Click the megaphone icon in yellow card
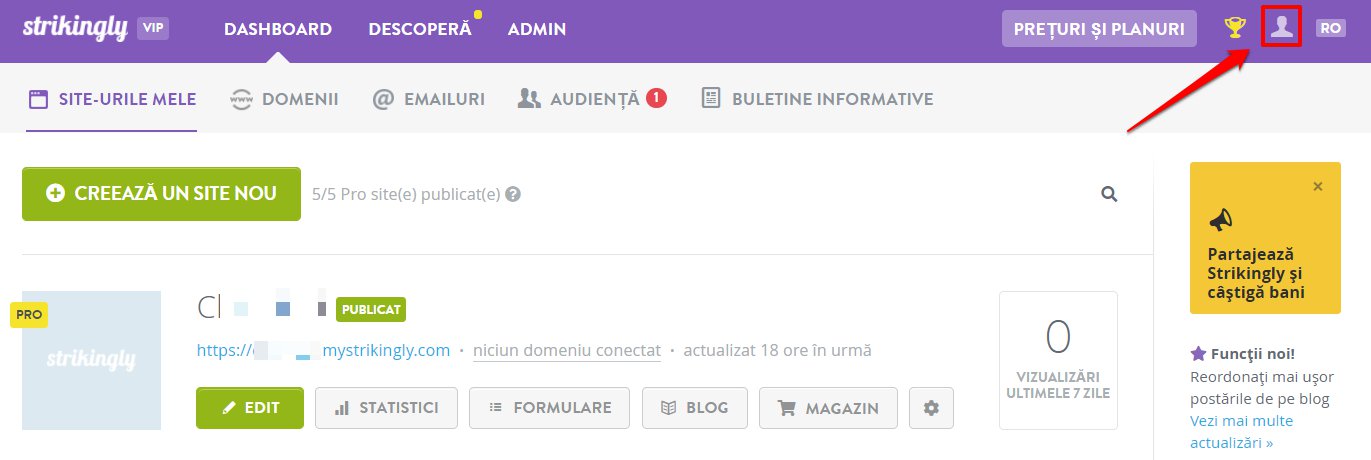This screenshot has width=1371, height=460. coord(1221,221)
